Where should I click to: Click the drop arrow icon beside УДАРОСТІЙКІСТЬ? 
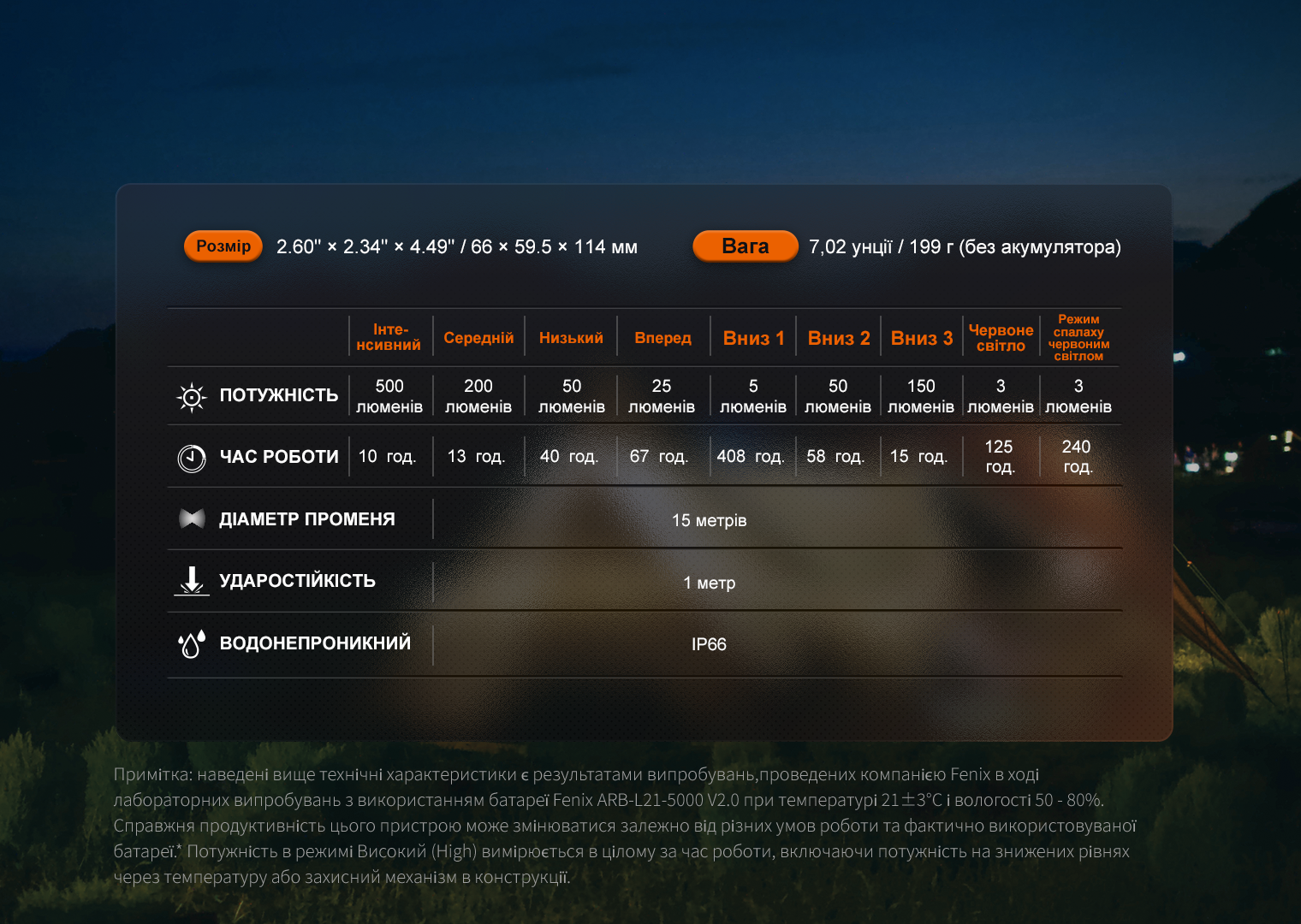pos(192,581)
